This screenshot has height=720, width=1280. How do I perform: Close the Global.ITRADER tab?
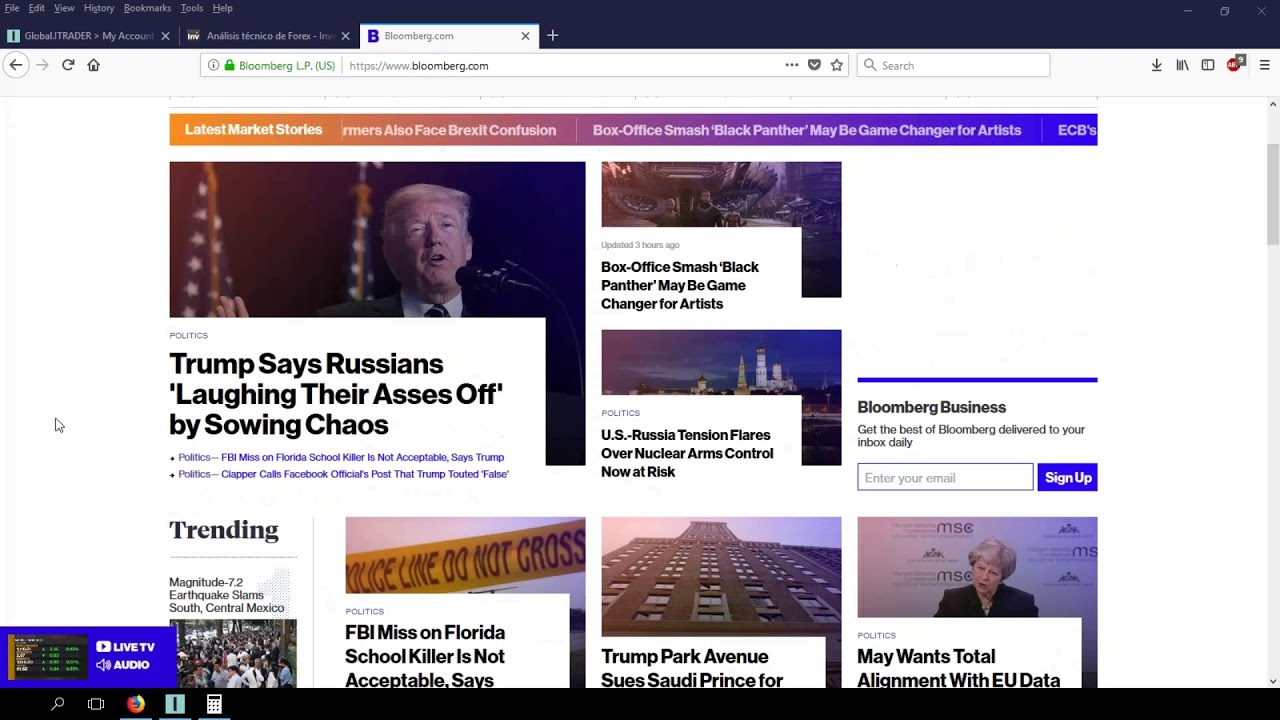point(165,36)
